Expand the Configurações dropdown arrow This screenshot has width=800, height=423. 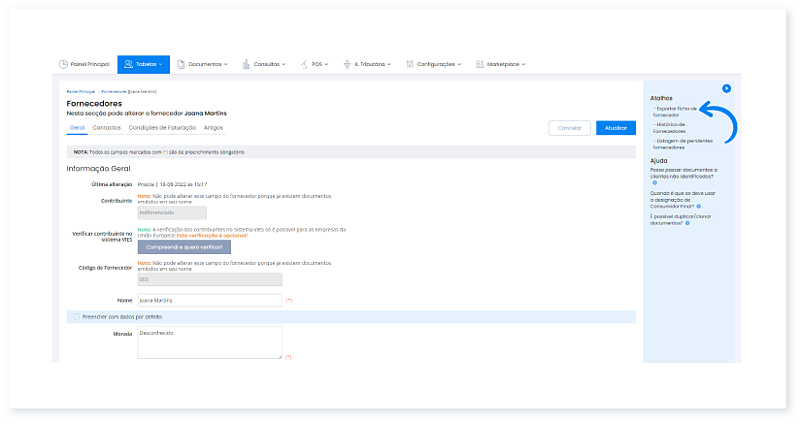(x=460, y=64)
